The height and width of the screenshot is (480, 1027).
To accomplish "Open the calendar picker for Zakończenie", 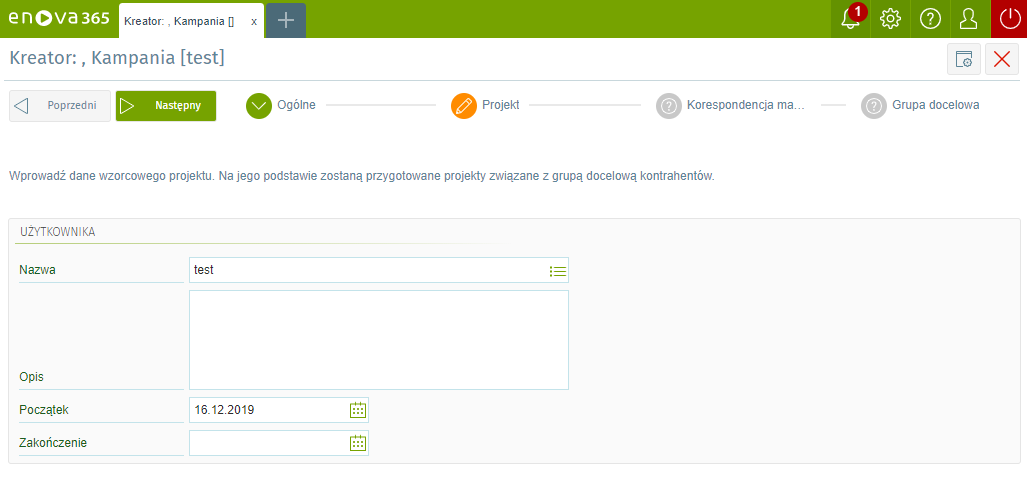I will coord(358,443).
